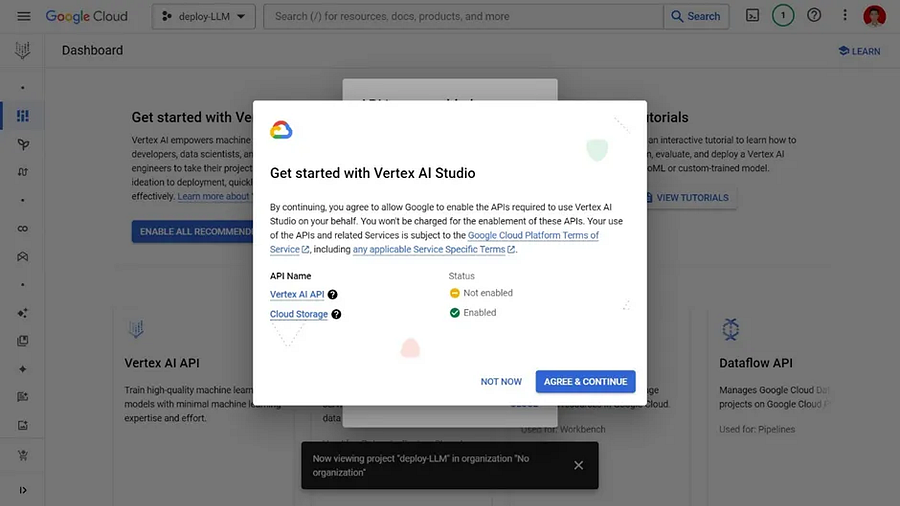Click the 'Not enabled' status text
Image resolution: width=900 pixels, height=506 pixels.
pyautogui.click(x=488, y=293)
